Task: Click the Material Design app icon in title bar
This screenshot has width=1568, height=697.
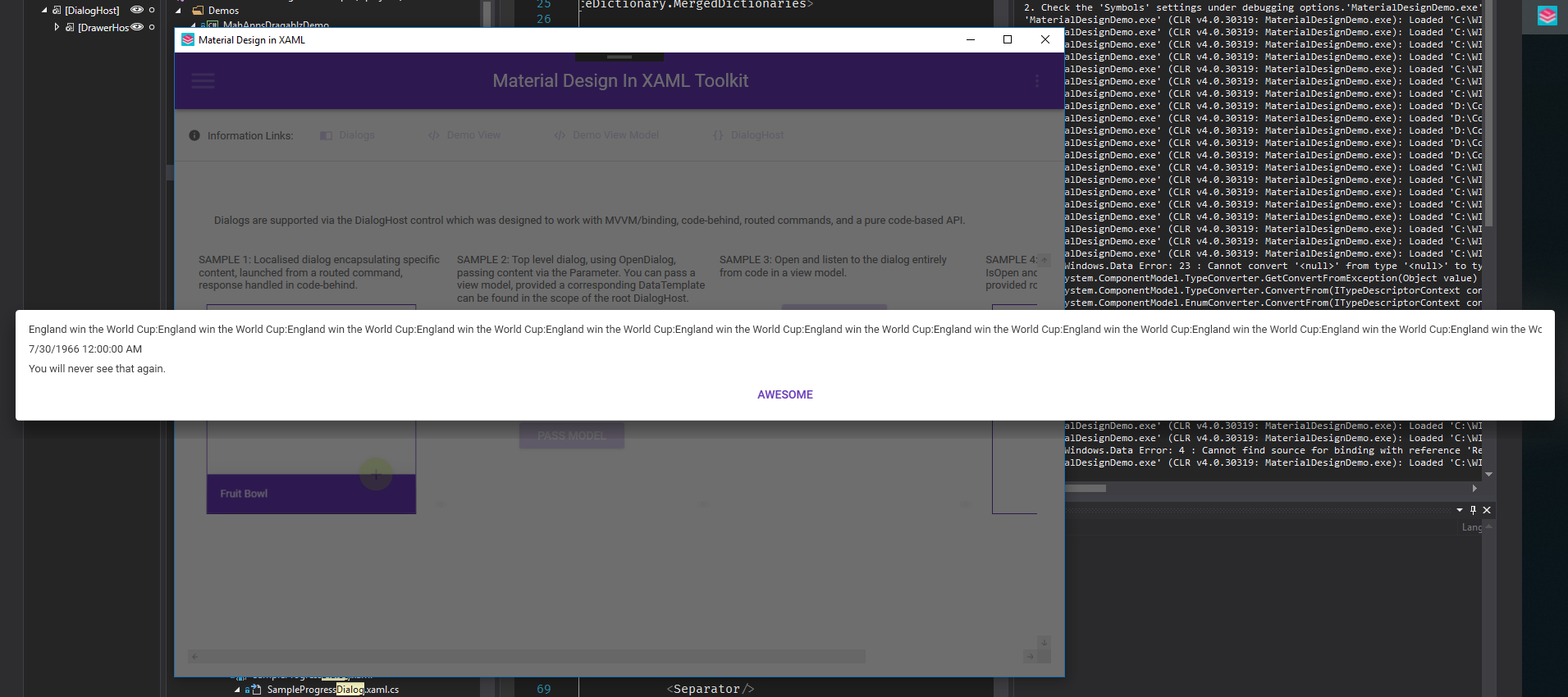Action: click(x=188, y=39)
